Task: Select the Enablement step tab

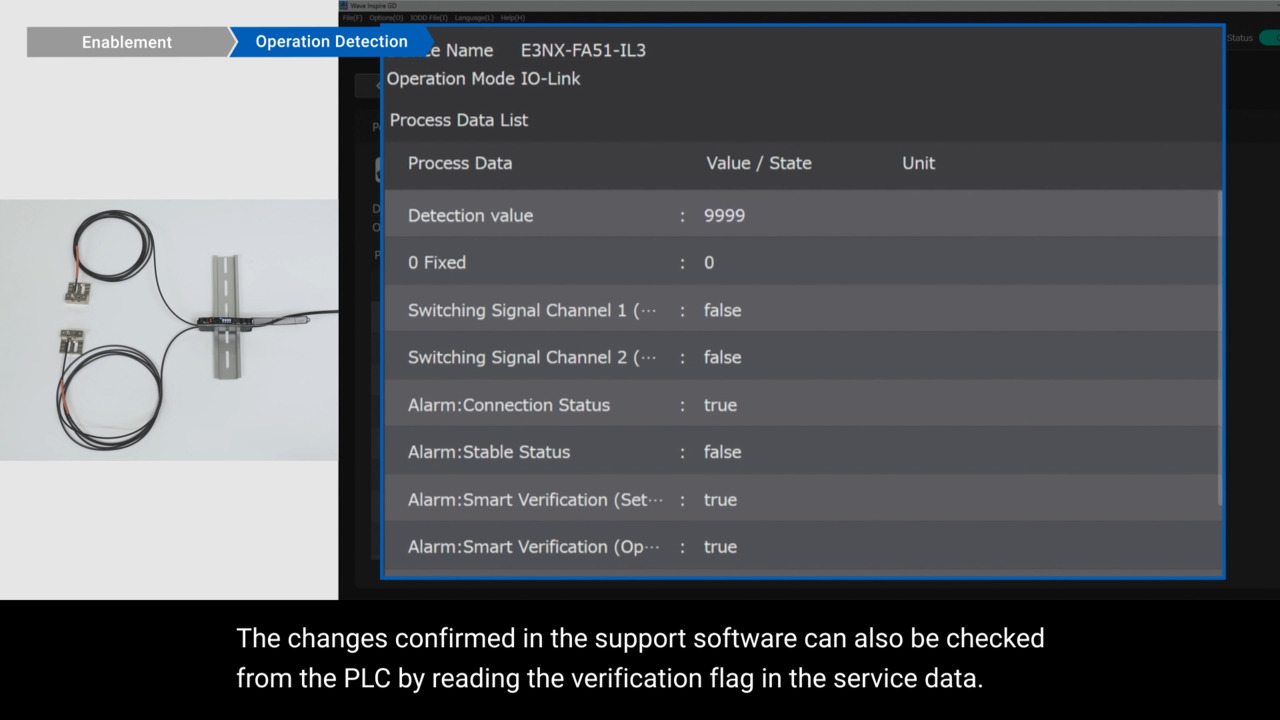Action: tap(127, 42)
